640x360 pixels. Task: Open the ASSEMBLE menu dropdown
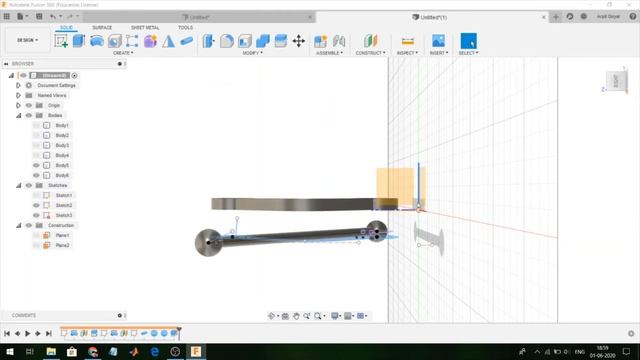click(x=329, y=53)
